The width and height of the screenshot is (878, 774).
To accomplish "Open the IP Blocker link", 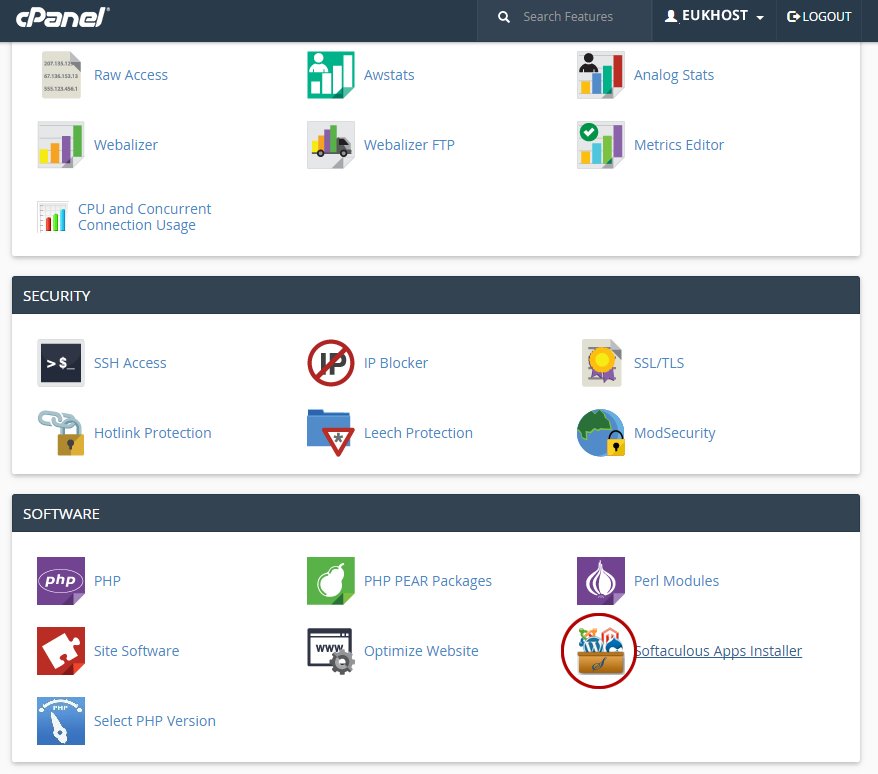I will pos(396,363).
